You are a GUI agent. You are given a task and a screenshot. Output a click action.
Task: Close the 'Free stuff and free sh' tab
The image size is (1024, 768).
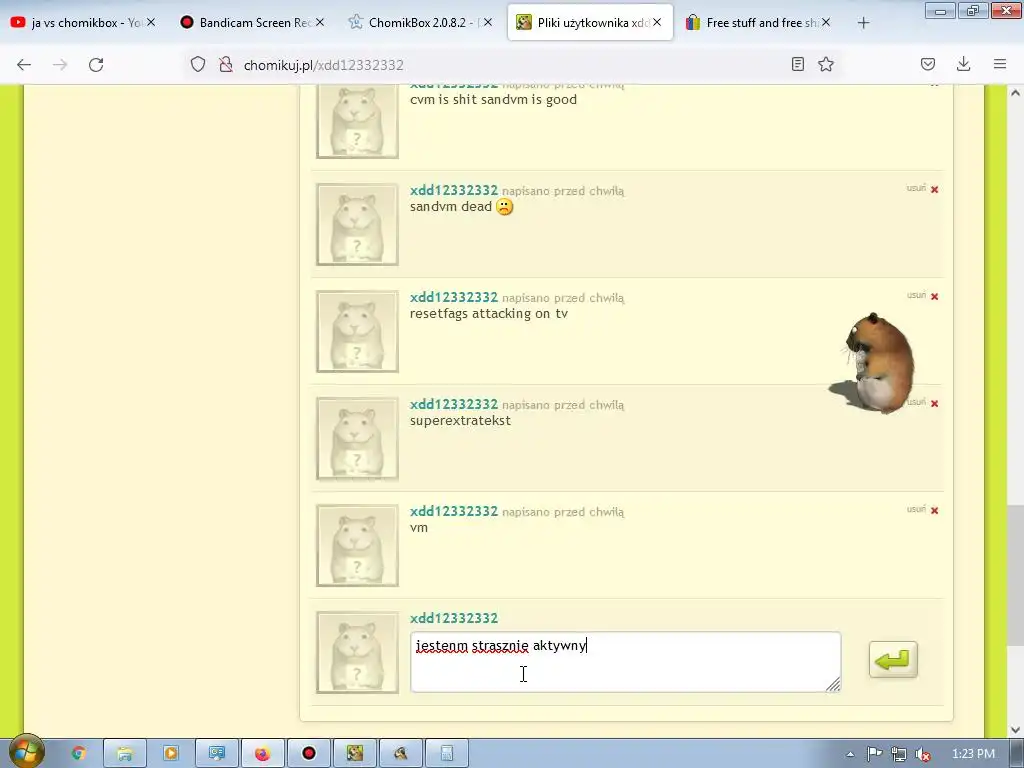click(x=826, y=22)
